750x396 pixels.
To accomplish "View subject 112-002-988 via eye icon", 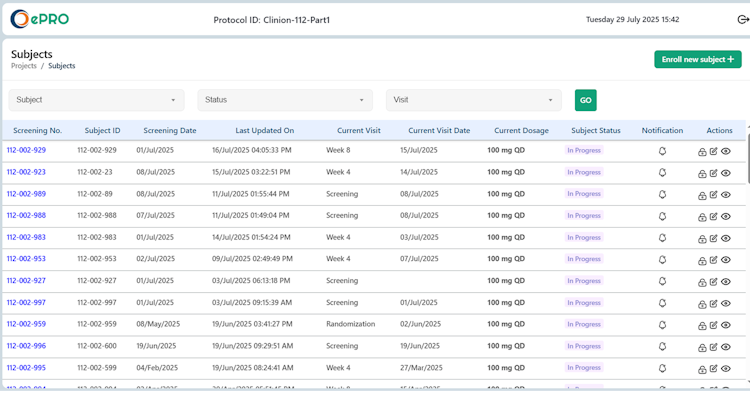I will tap(726, 217).
